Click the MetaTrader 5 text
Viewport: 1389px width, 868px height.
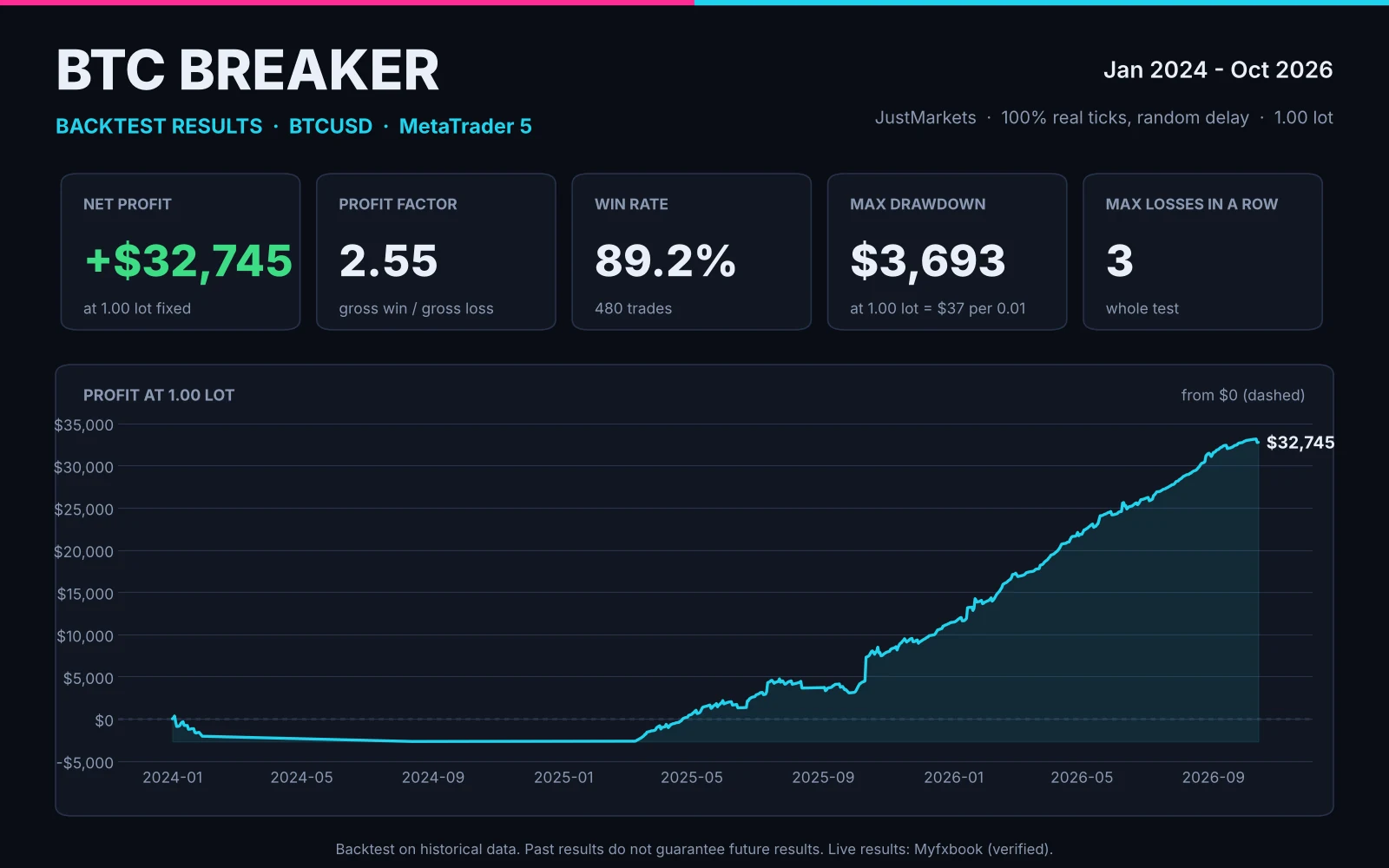pos(465,126)
